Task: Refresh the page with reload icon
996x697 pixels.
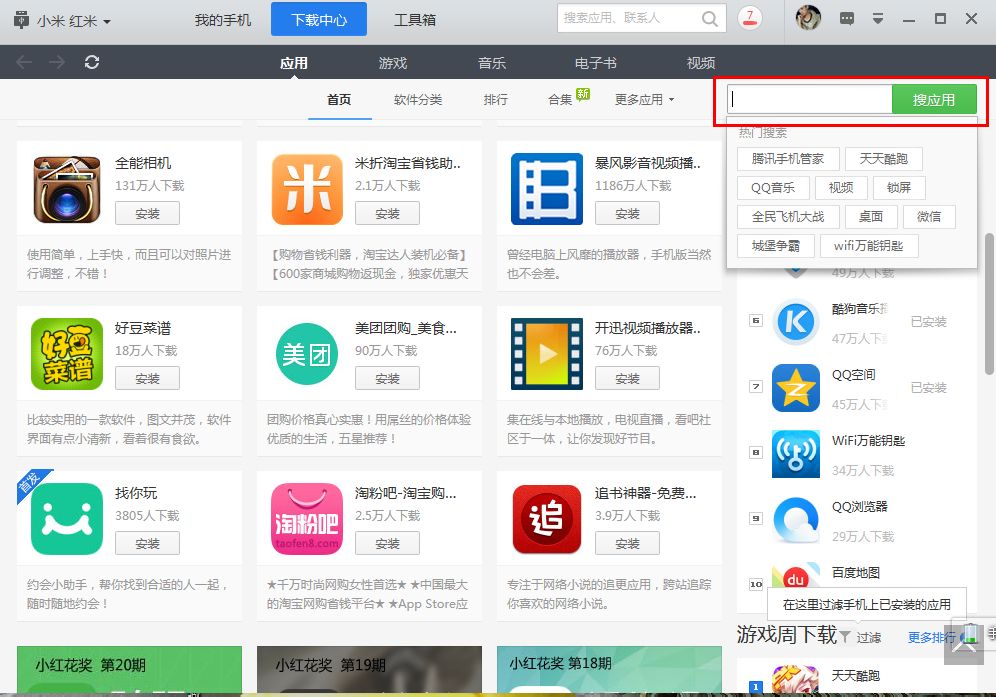Action: pos(92,62)
